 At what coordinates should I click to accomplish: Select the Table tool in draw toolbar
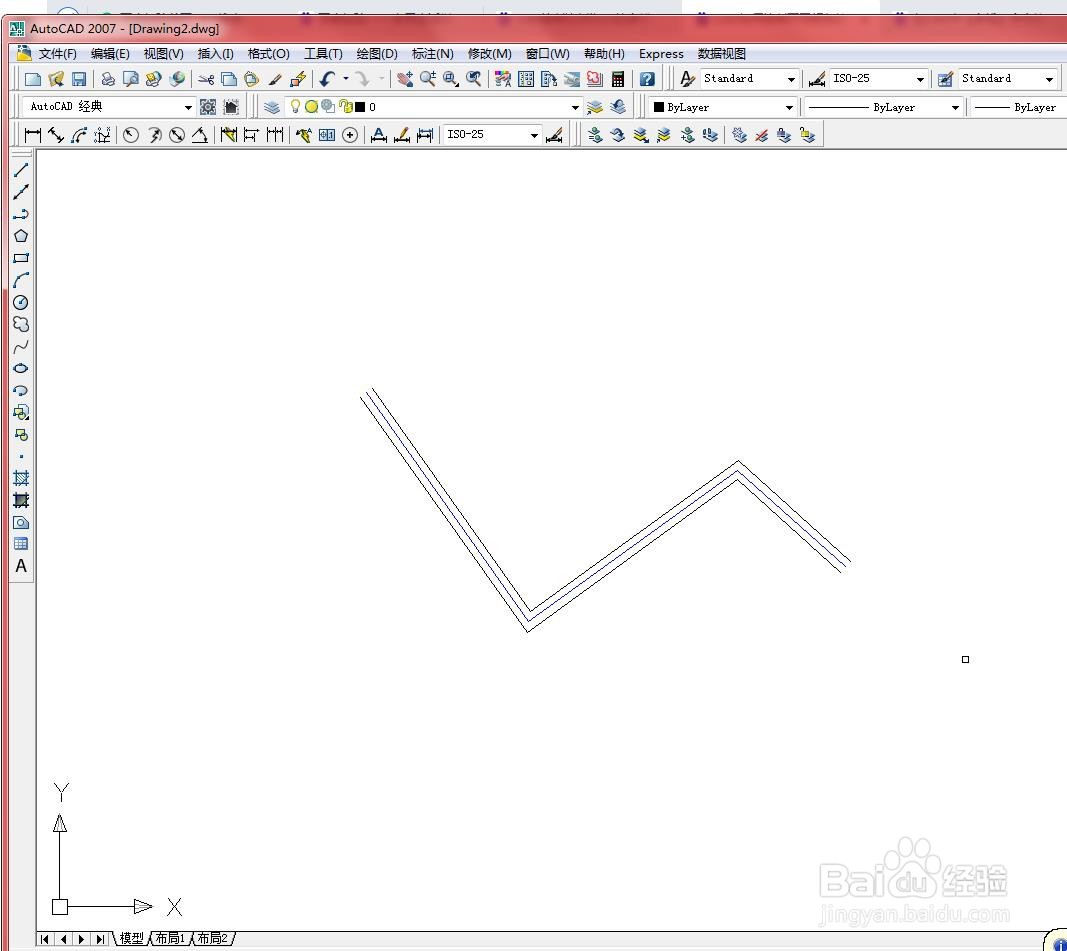tap(21, 544)
